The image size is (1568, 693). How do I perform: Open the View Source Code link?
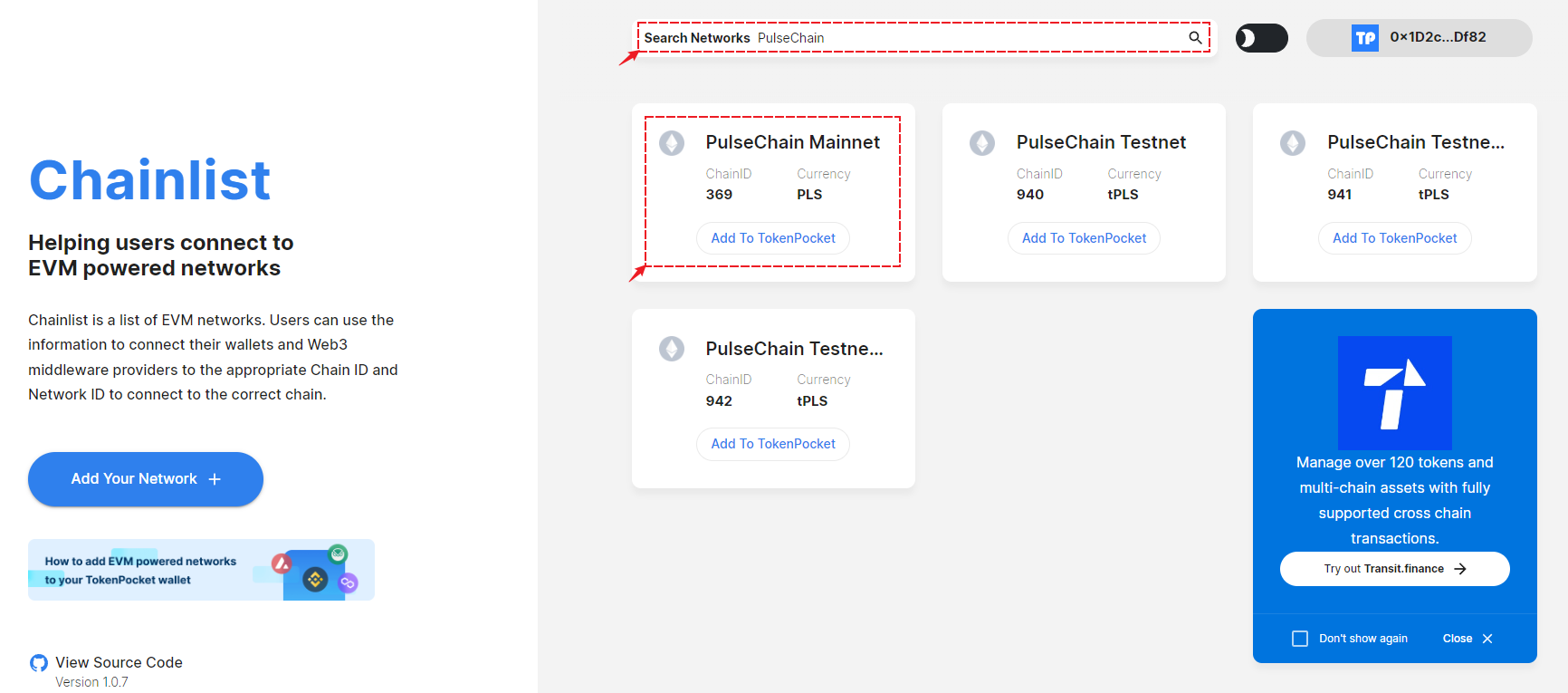[x=119, y=663]
